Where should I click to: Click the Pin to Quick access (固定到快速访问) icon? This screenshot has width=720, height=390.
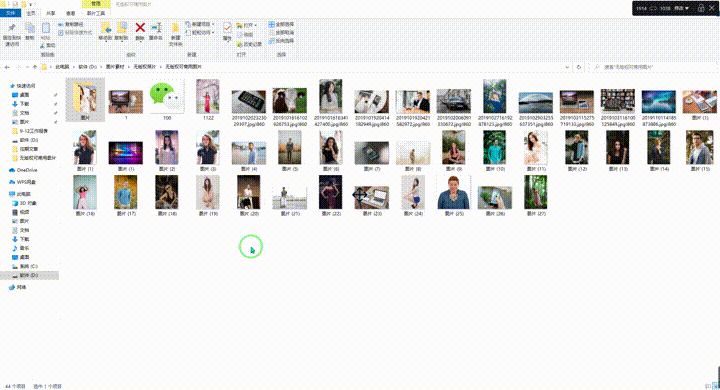pos(12,28)
